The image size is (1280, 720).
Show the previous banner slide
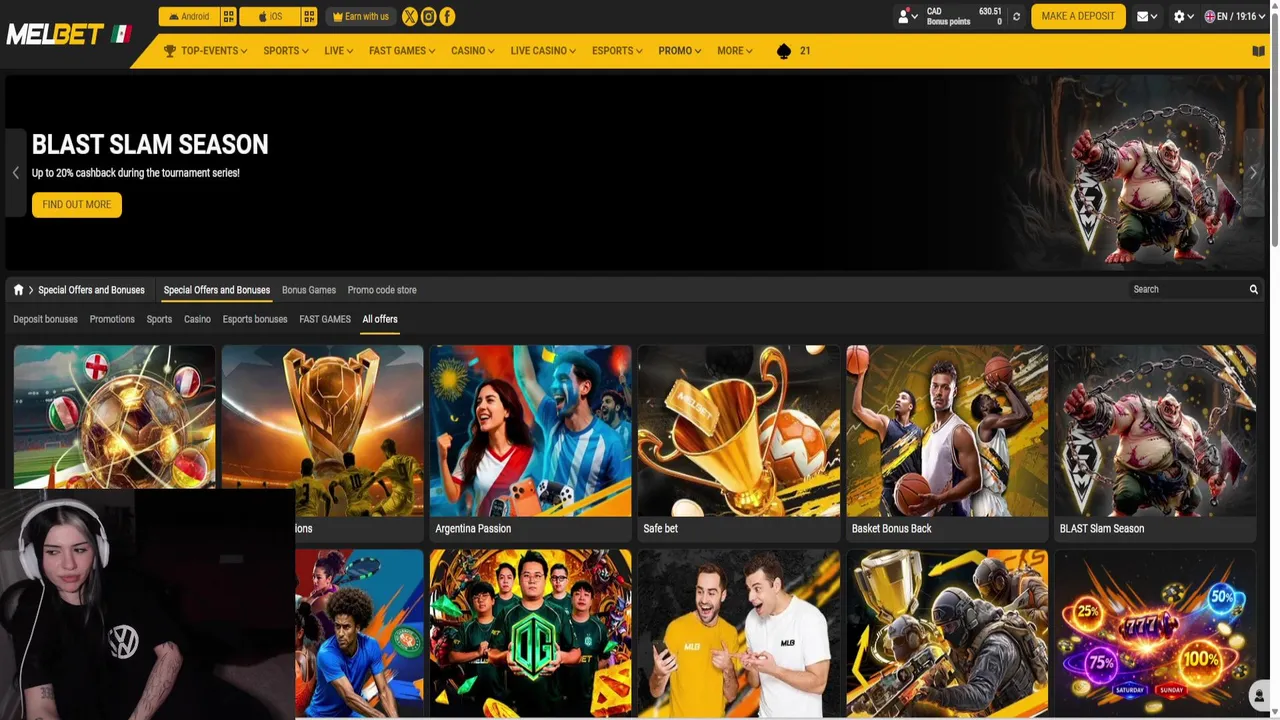pyautogui.click(x=15, y=173)
